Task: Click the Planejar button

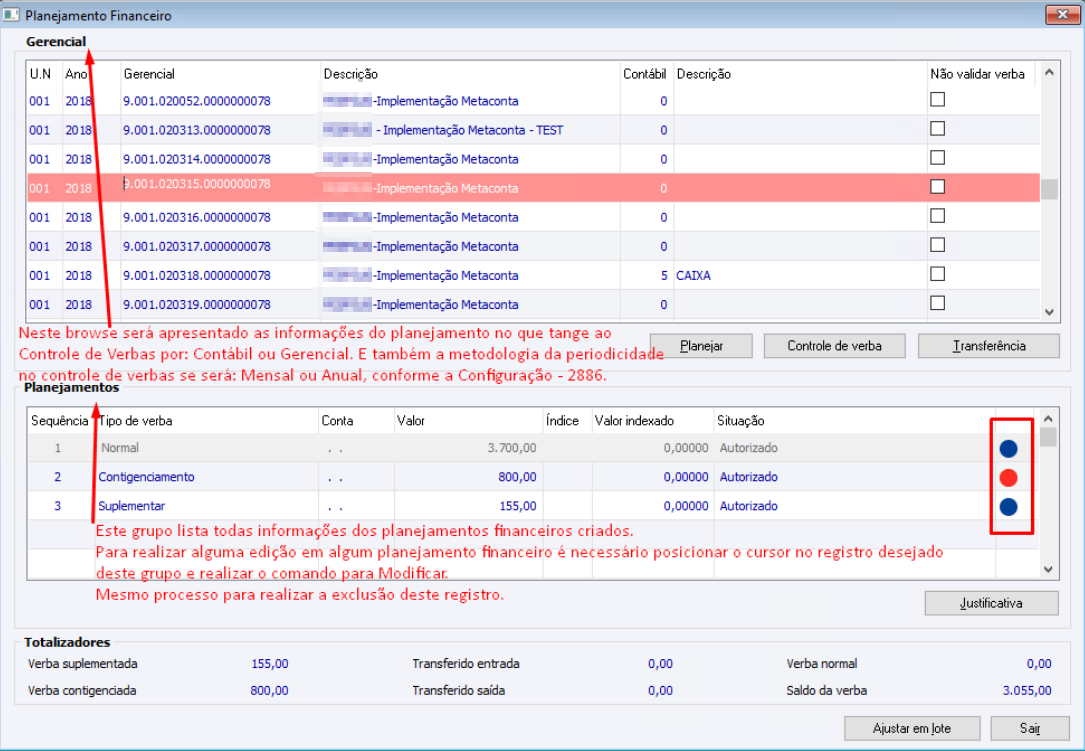Action: [701, 345]
